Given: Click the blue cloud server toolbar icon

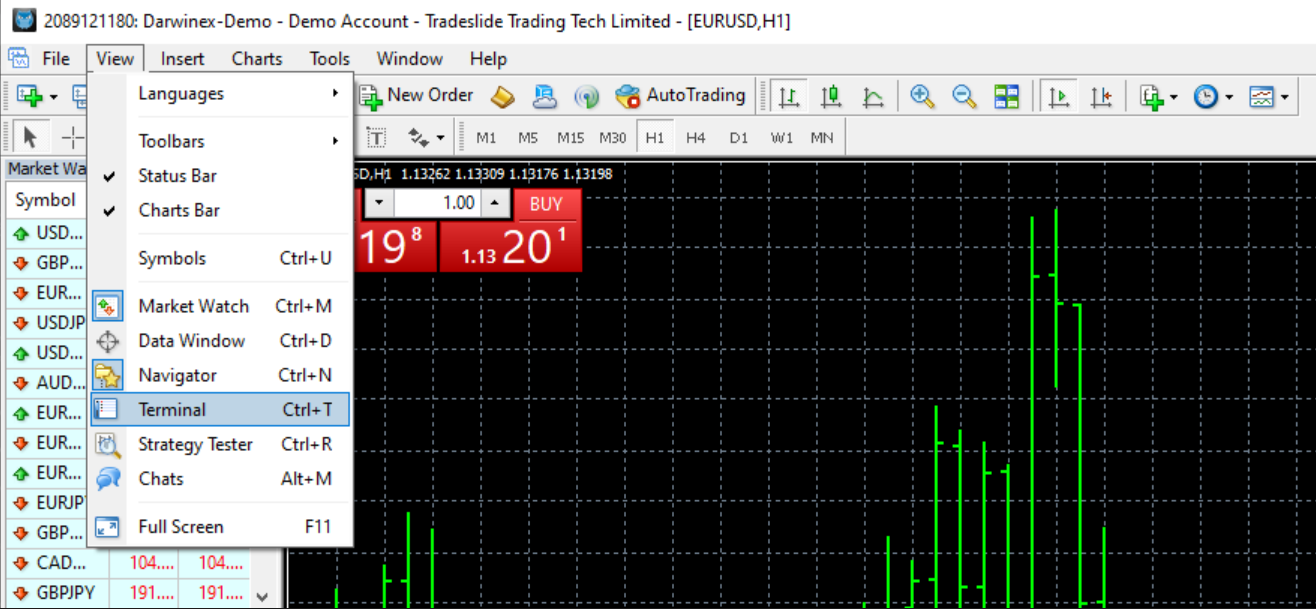Looking at the screenshot, I should (544, 96).
